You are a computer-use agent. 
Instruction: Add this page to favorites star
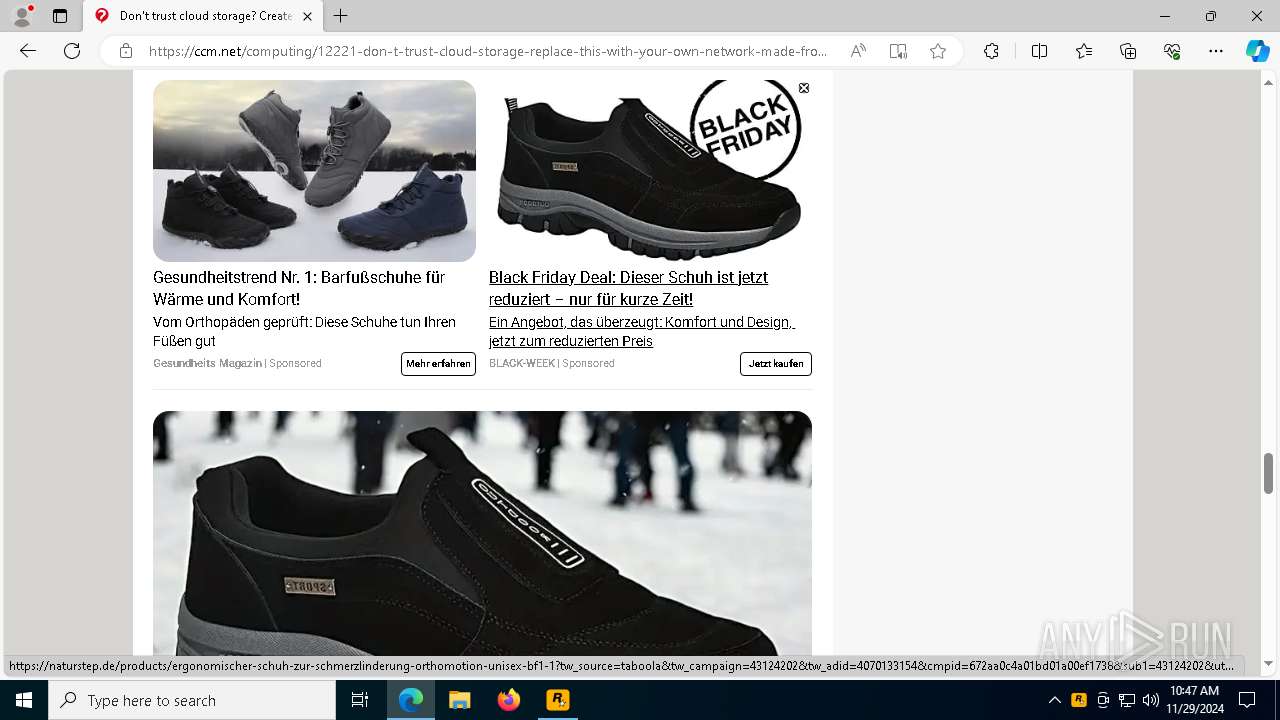coord(938,51)
